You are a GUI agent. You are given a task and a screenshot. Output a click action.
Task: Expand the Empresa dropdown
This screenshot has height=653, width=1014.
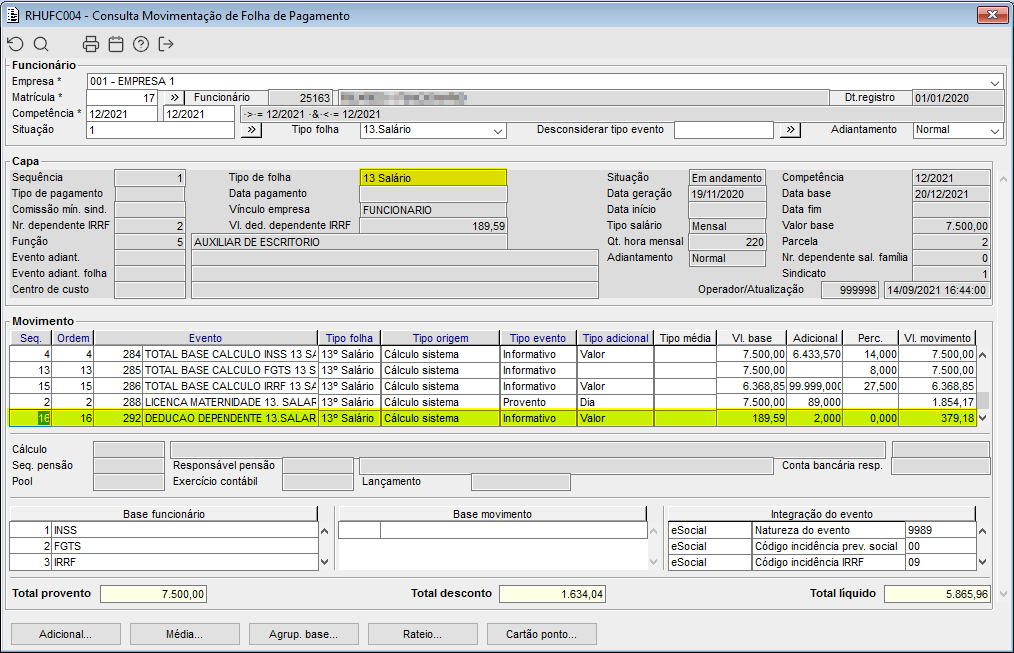pyautogui.click(x=995, y=82)
